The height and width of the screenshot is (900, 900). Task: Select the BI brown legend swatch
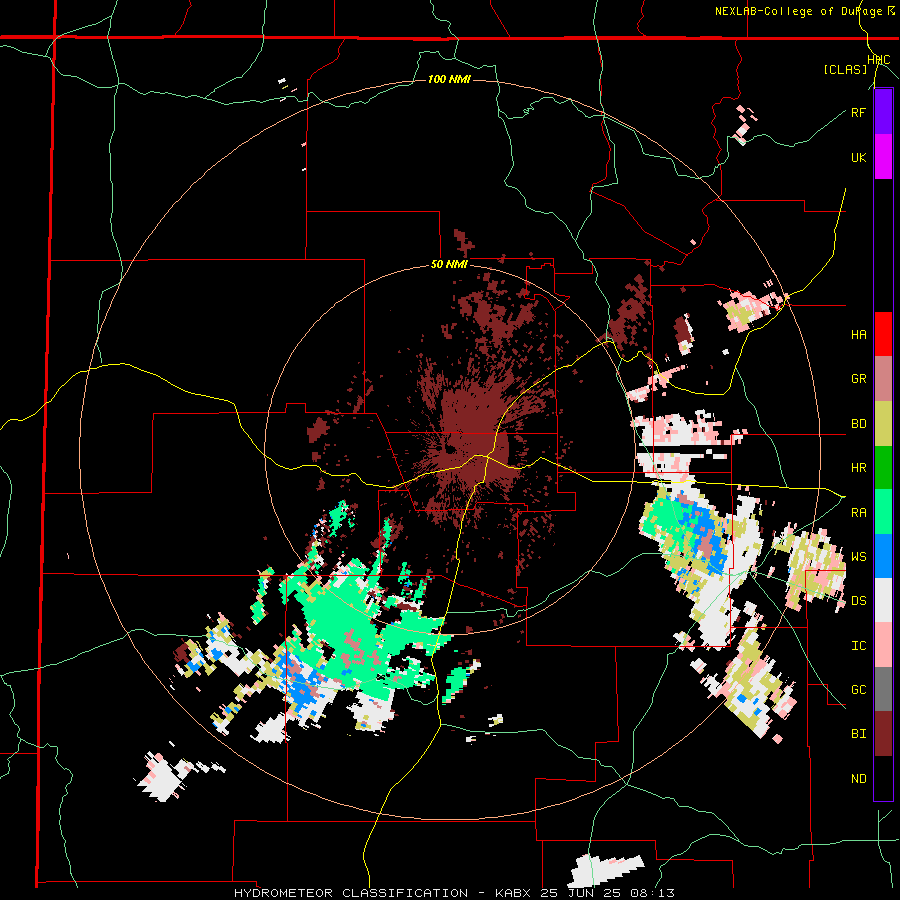pos(883,734)
